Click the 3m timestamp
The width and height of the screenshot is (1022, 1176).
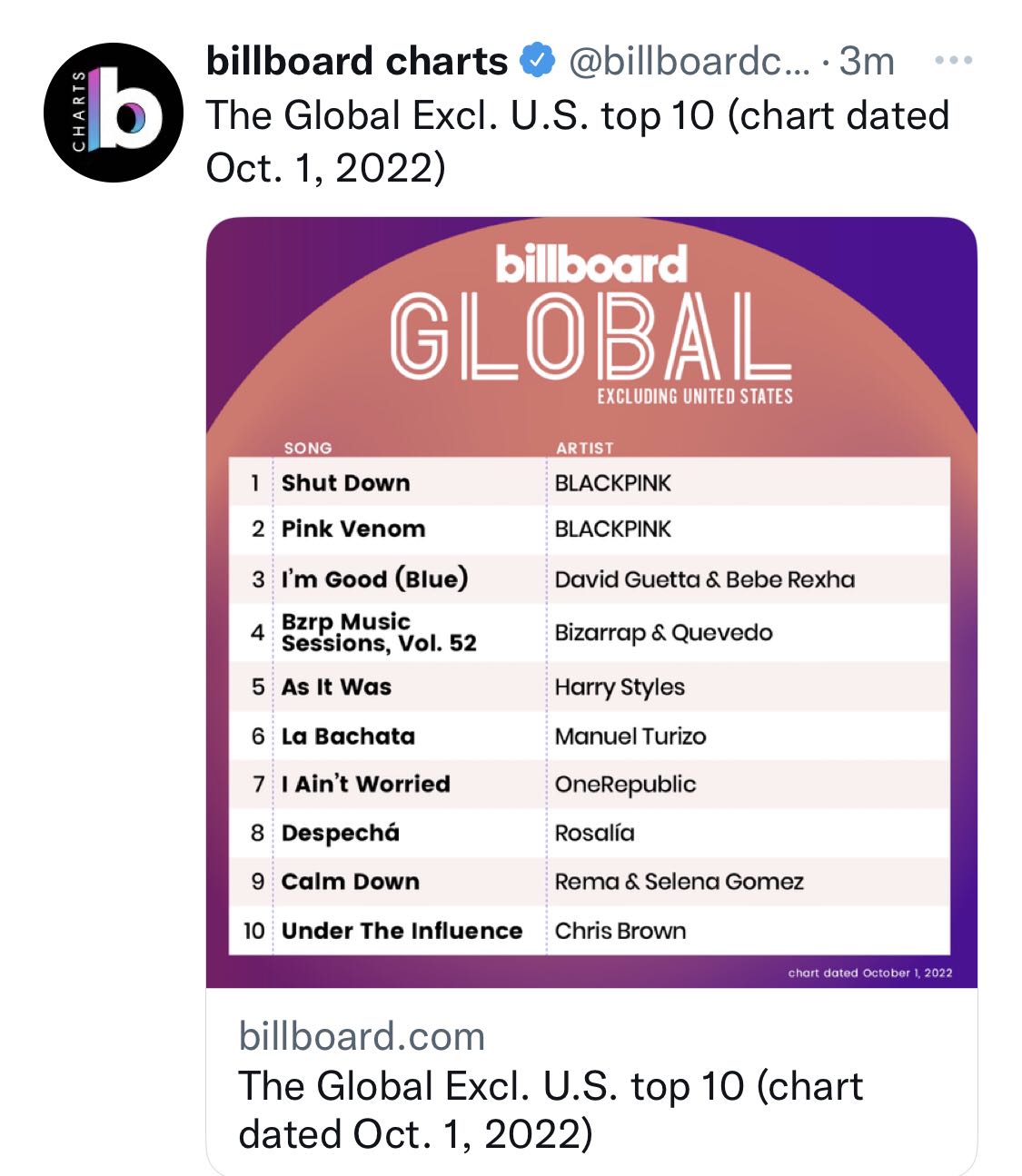(867, 61)
